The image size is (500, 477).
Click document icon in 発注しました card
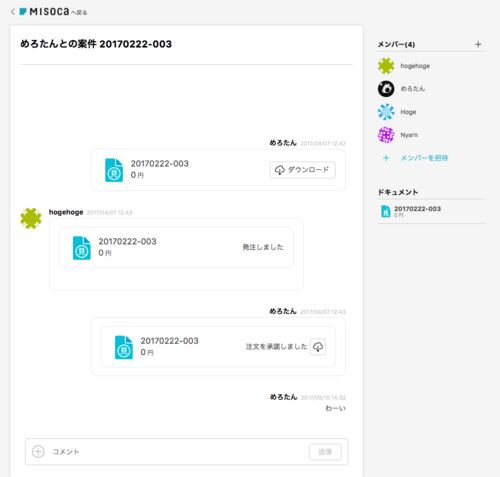tap(82, 248)
